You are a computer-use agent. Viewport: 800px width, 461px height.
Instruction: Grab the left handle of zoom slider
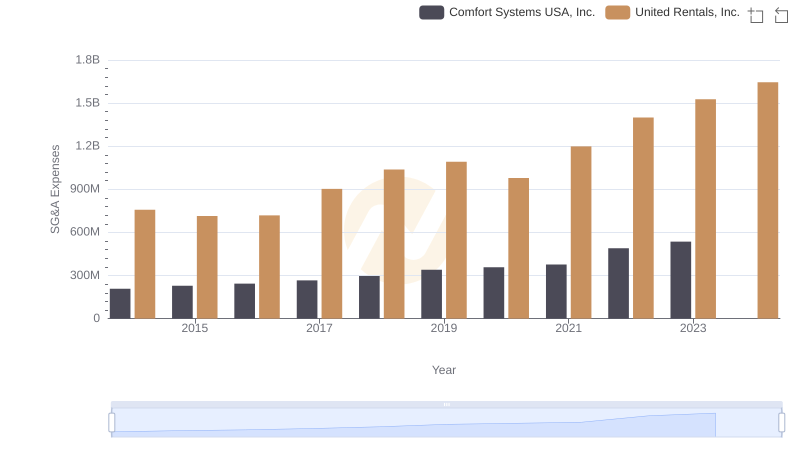point(112,422)
